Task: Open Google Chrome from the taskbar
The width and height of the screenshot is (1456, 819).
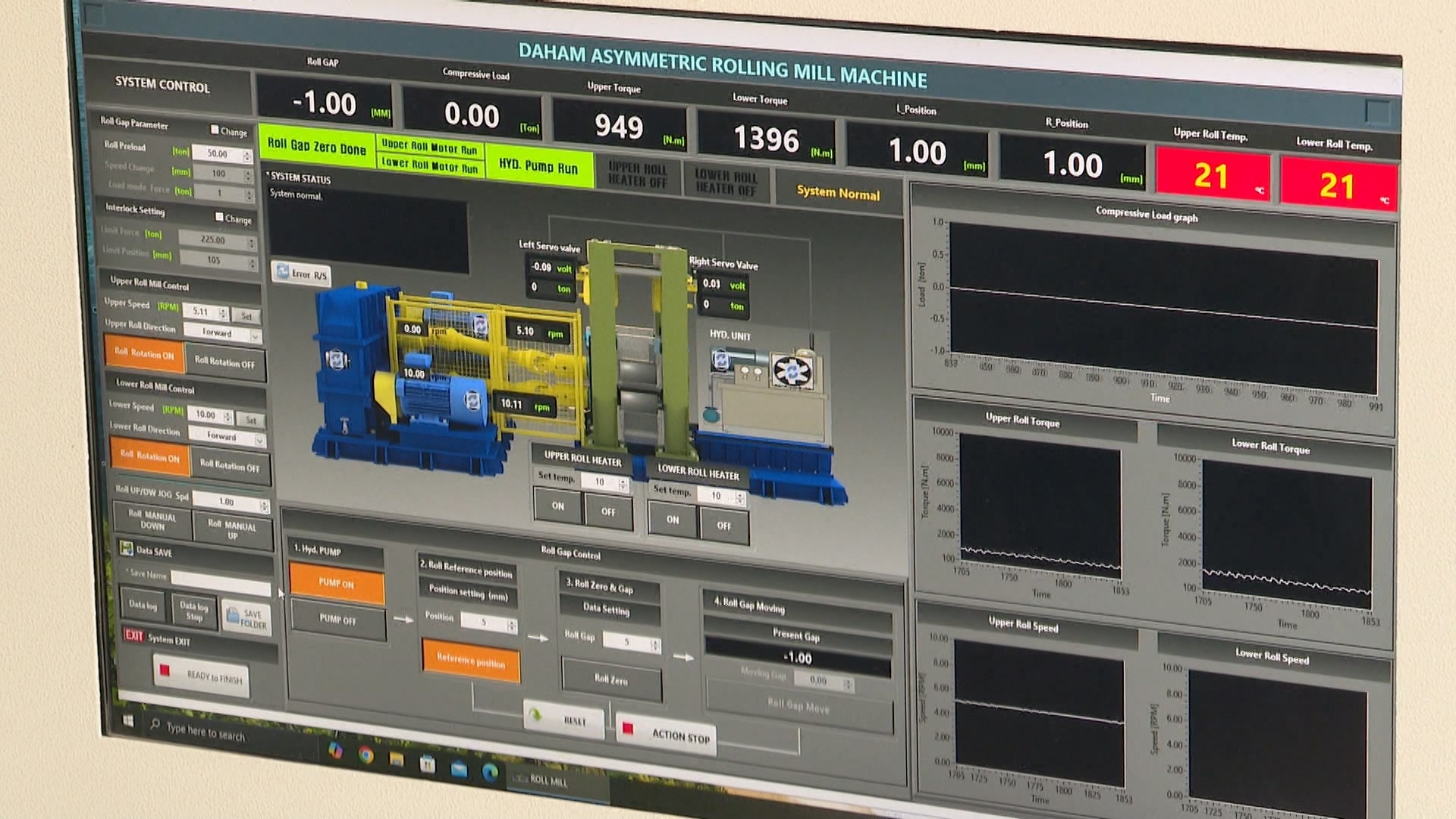Action: 366,755
